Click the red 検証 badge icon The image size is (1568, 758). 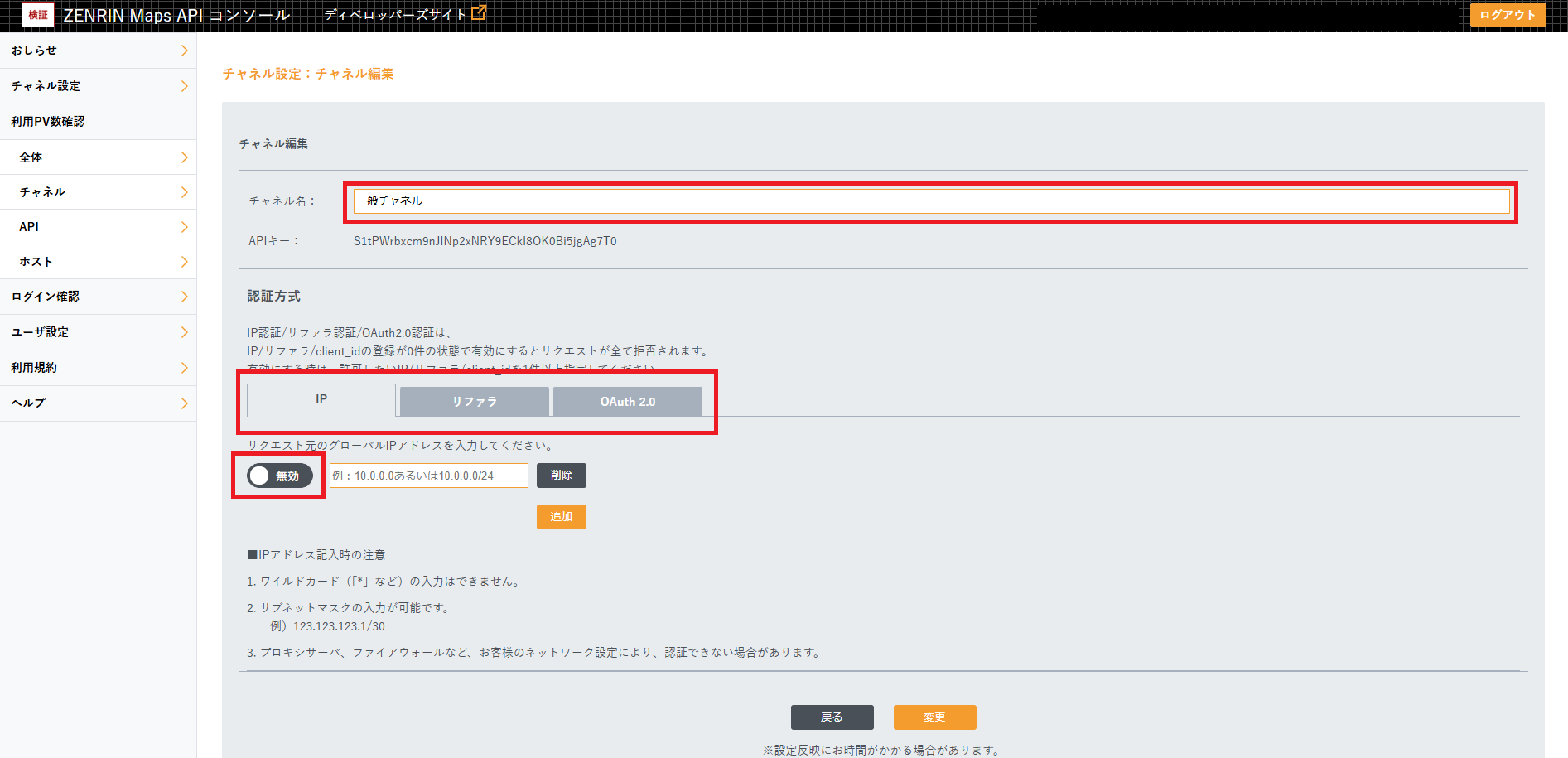(37, 14)
